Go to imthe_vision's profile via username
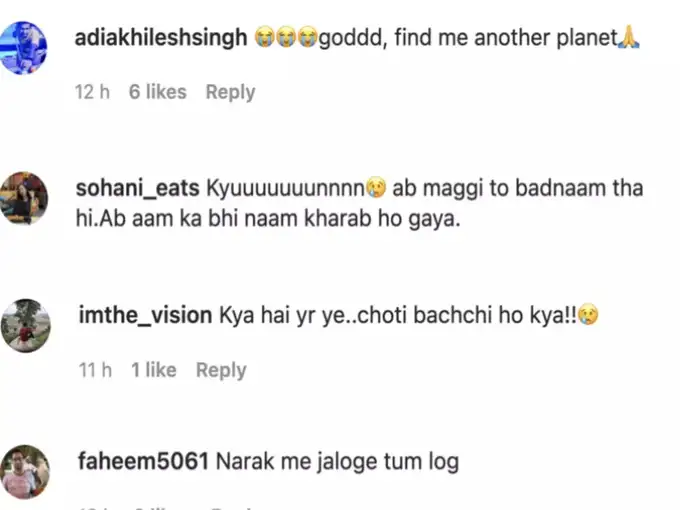The height and width of the screenshot is (510, 680). 144,315
